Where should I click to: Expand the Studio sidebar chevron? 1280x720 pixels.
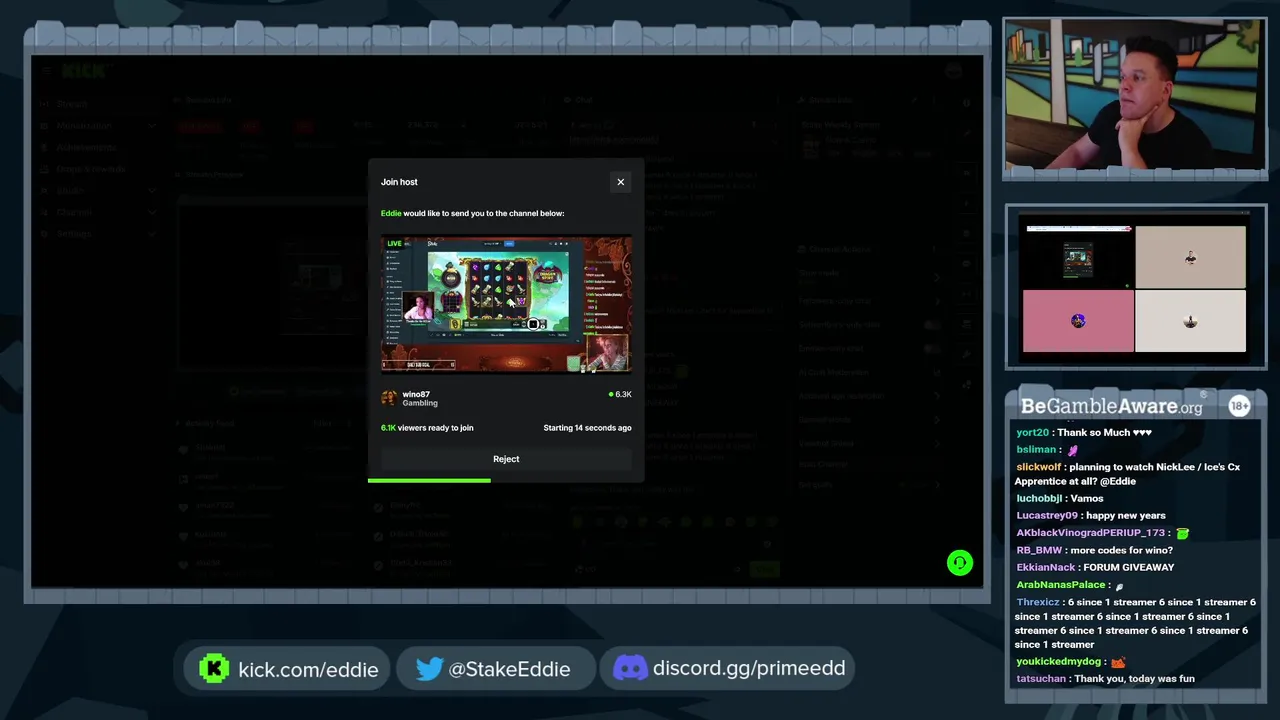(151, 190)
